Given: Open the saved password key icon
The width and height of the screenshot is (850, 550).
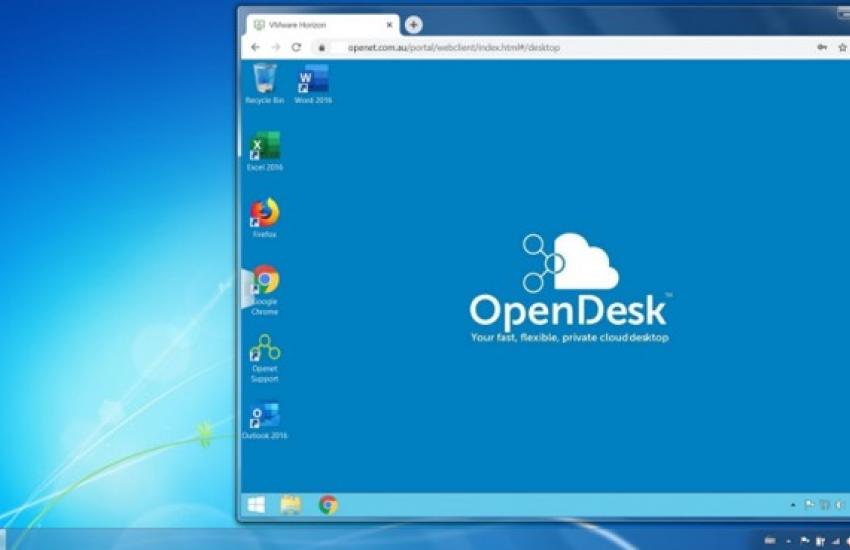Looking at the screenshot, I should coord(822,48).
